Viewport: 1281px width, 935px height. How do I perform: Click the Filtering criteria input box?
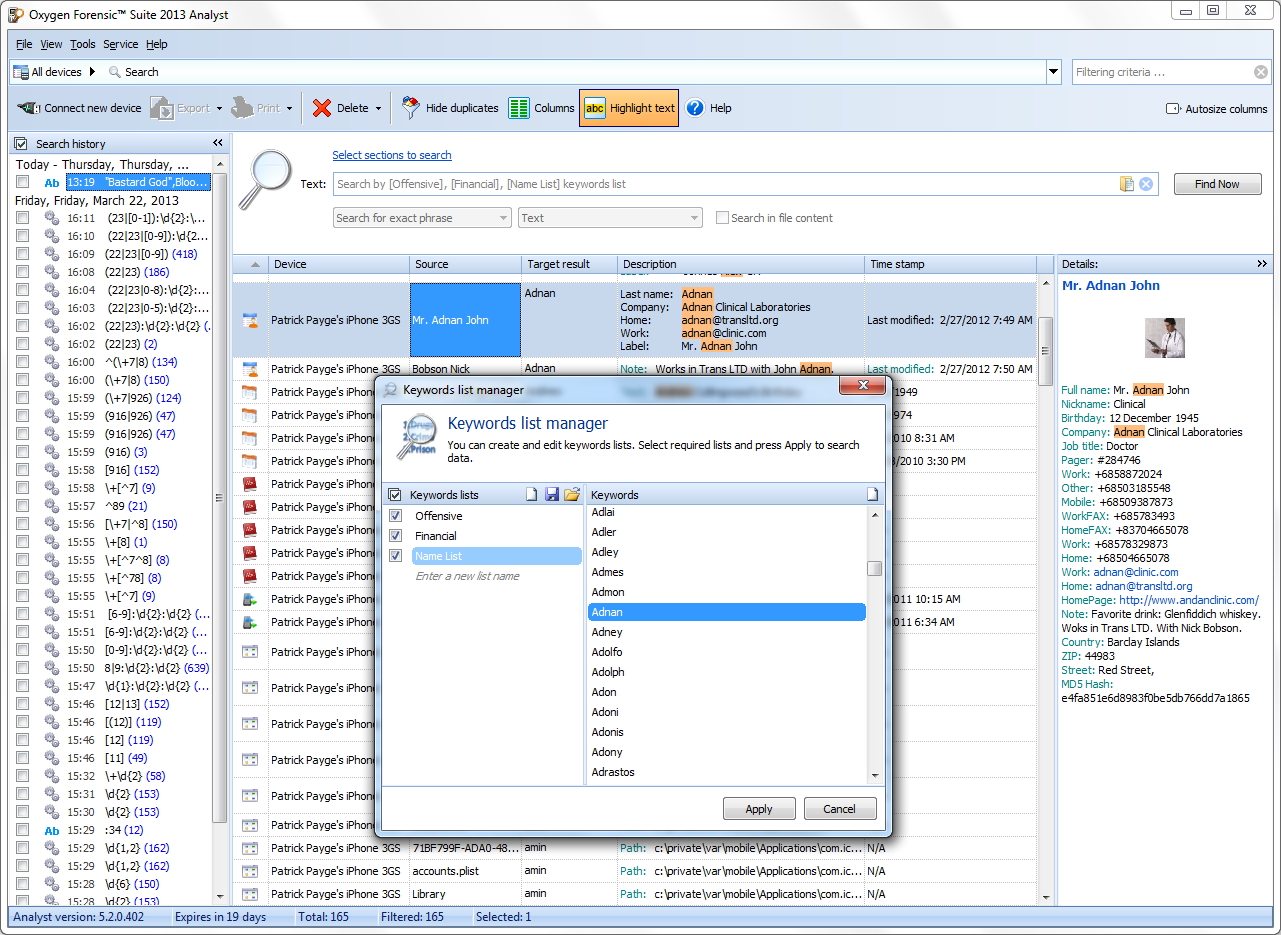tap(1163, 72)
